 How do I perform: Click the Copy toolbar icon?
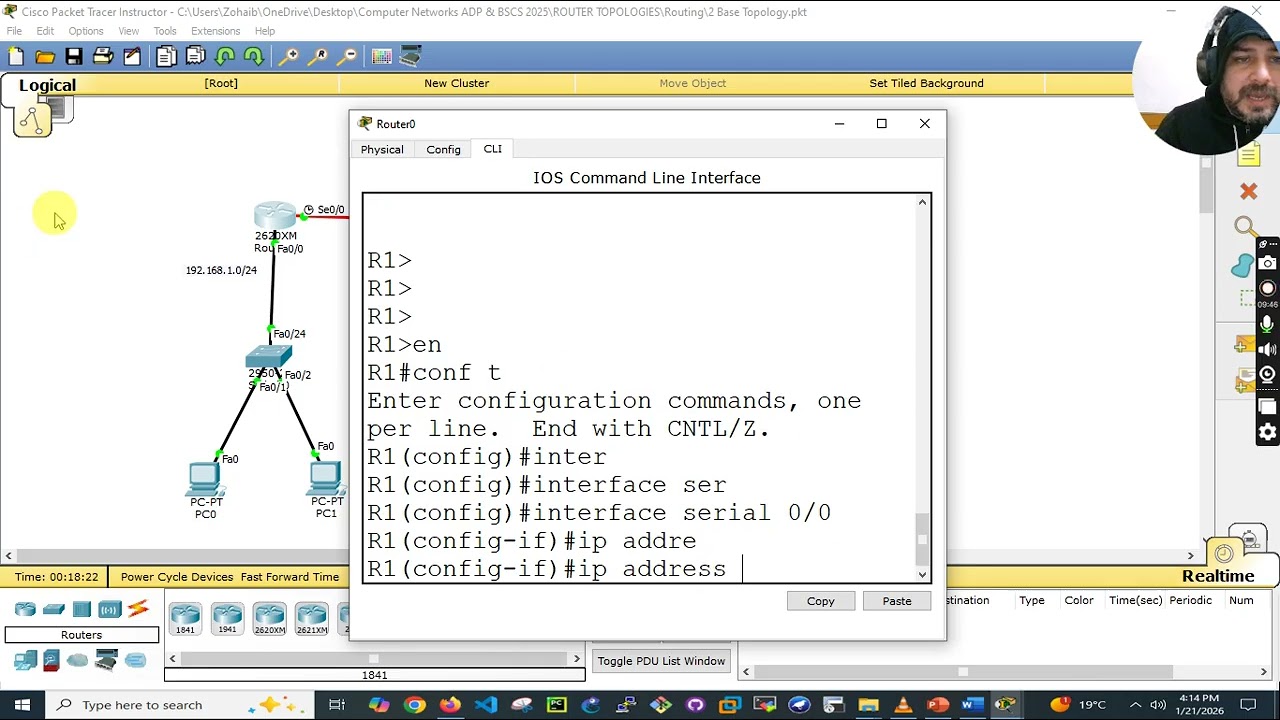click(x=167, y=57)
